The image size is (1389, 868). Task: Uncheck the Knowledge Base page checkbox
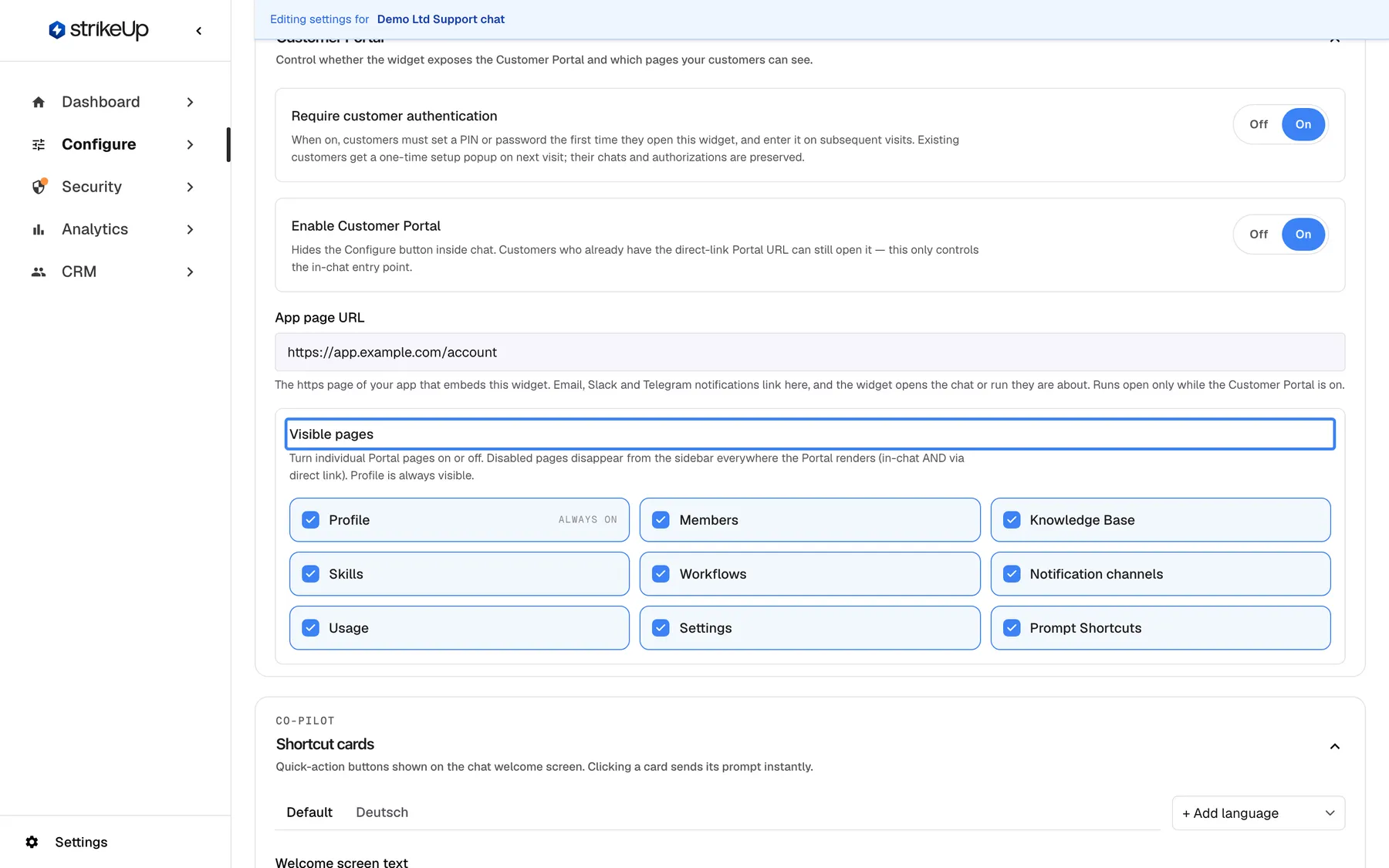pyautogui.click(x=1012, y=520)
